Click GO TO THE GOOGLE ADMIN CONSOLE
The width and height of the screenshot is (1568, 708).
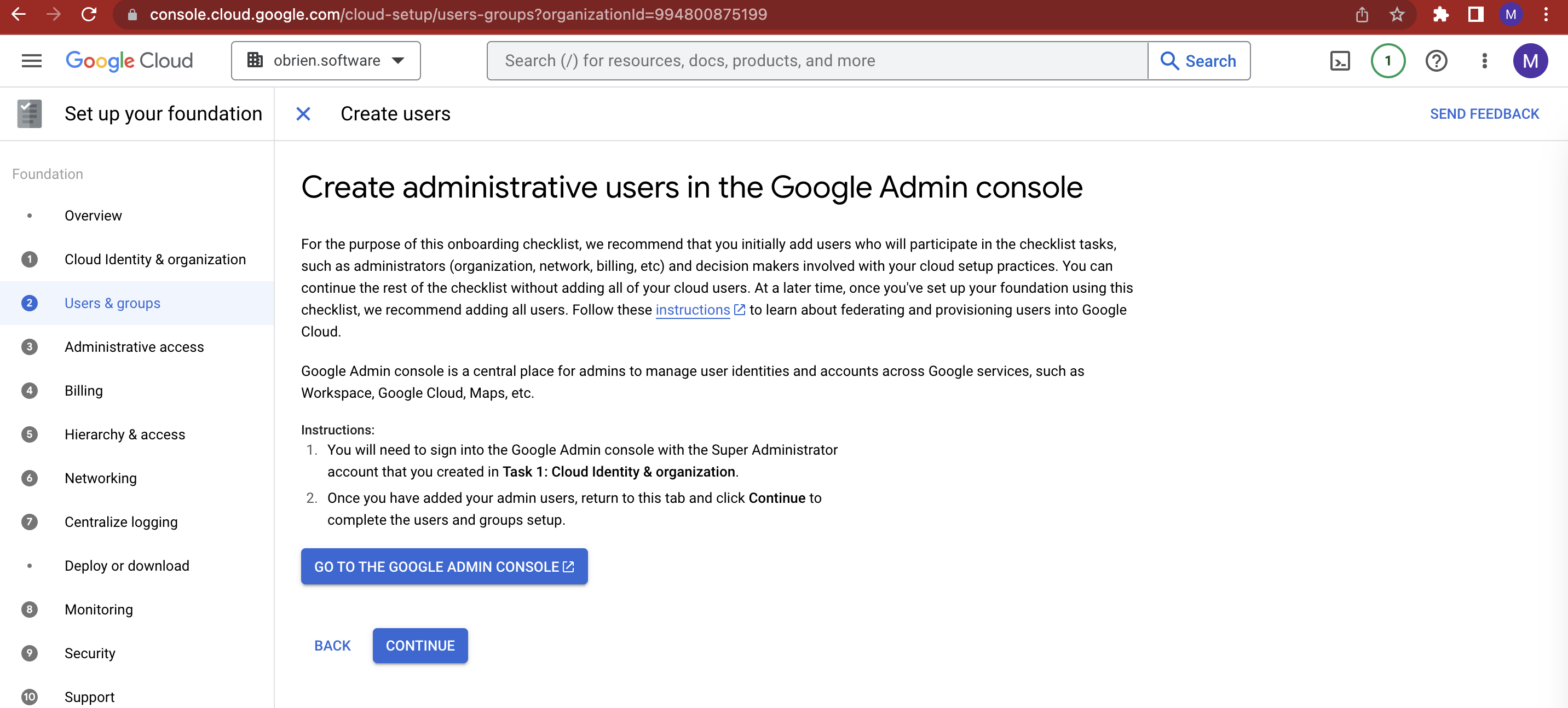click(444, 566)
